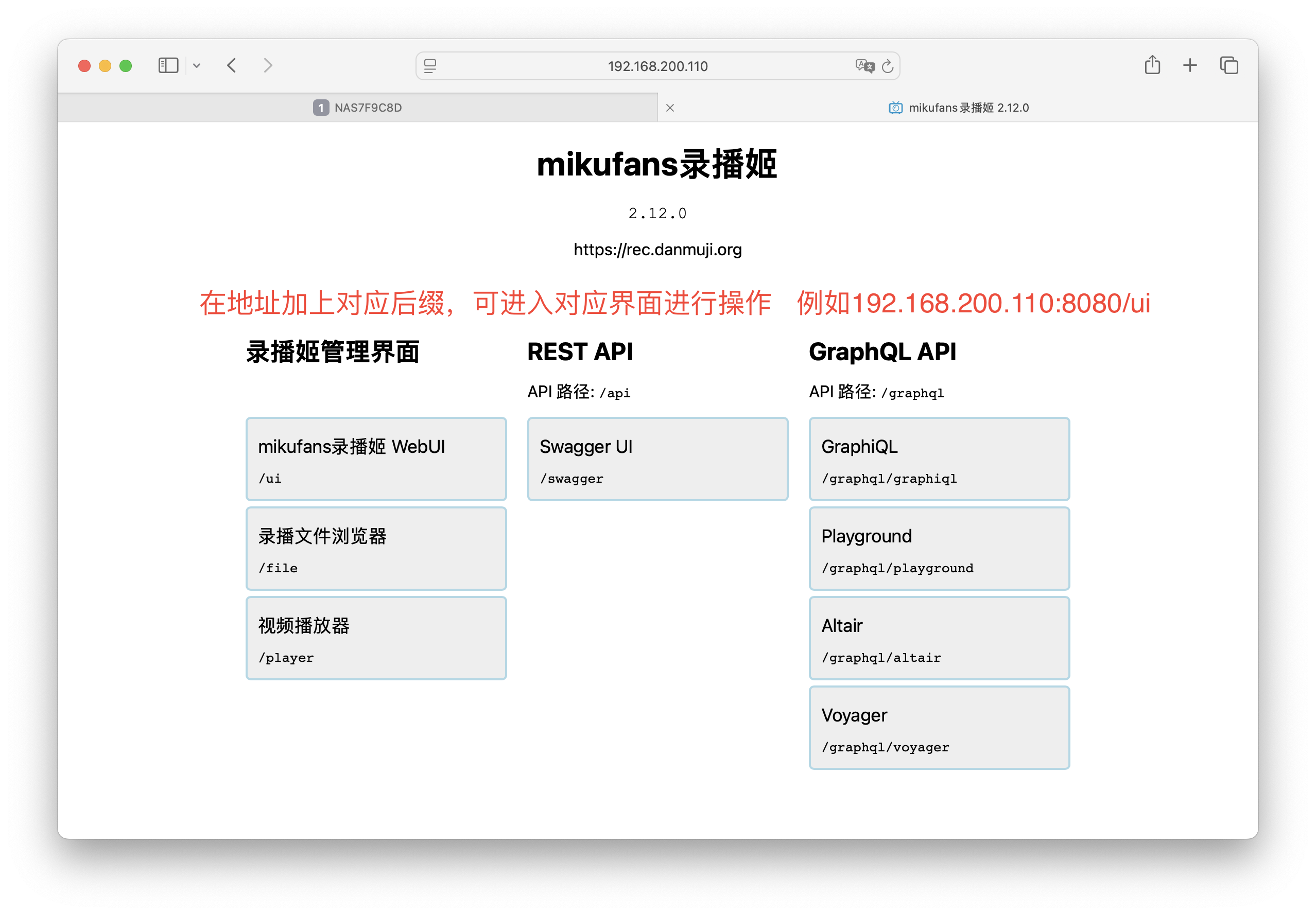This screenshot has width=1316, height=915.
Task: Minimize the Safari window
Action: 105,66
